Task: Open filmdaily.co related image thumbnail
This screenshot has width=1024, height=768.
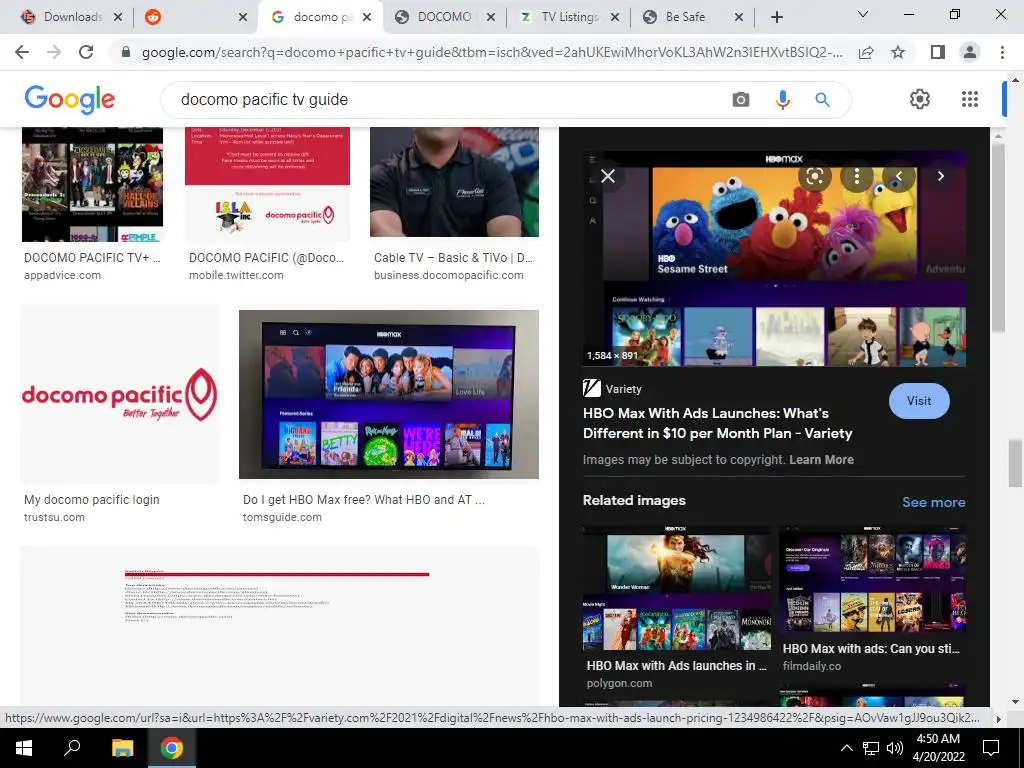Action: pos(872,580)
